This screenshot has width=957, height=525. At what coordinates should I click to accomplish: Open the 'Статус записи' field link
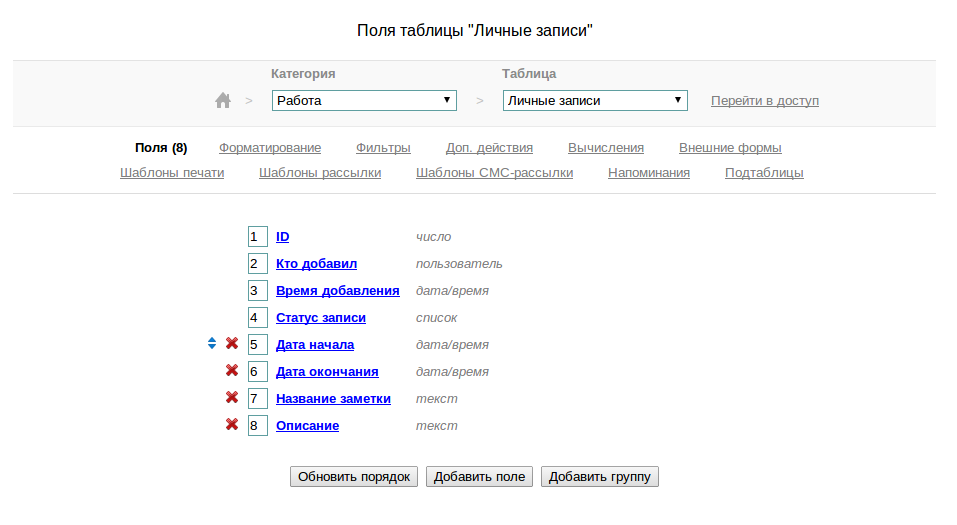tap(321, 318)
